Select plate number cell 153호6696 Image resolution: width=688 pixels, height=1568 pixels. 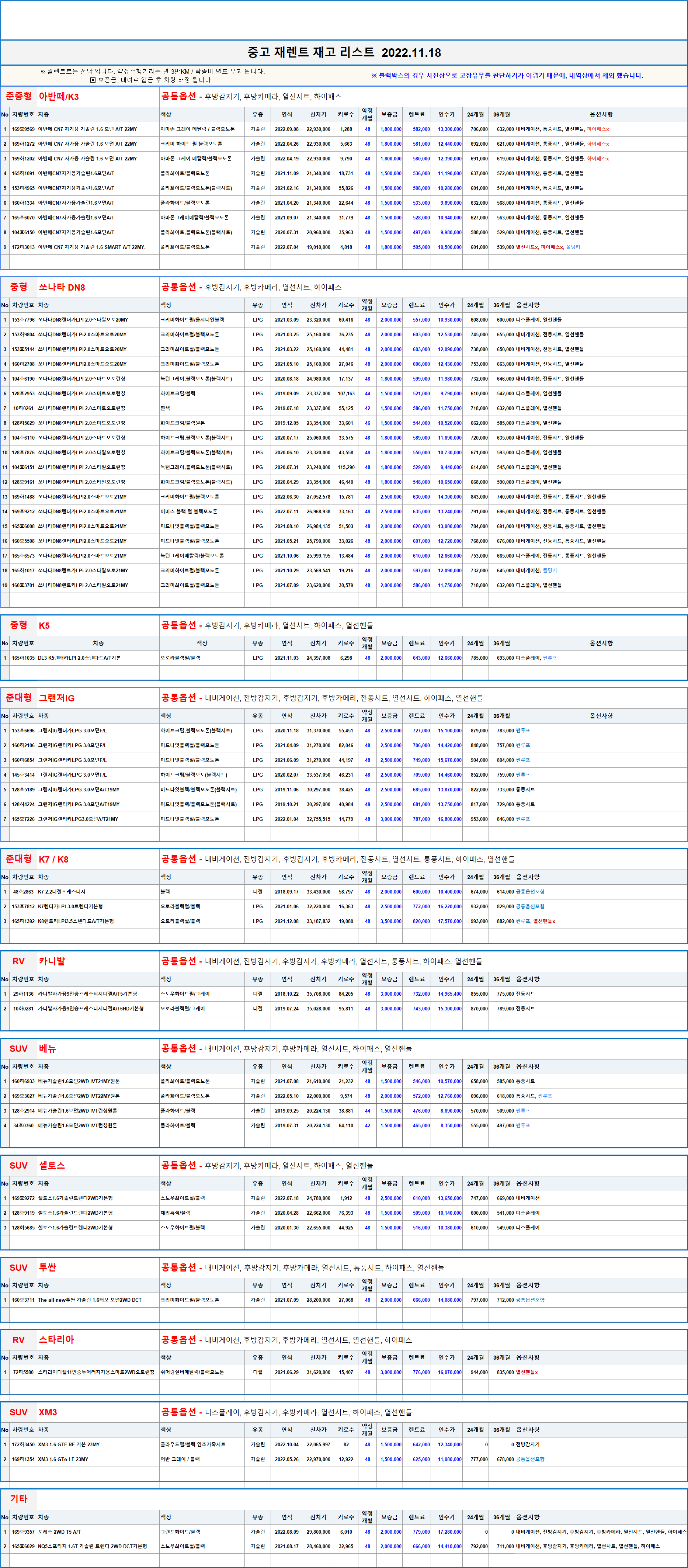[23, 731]
